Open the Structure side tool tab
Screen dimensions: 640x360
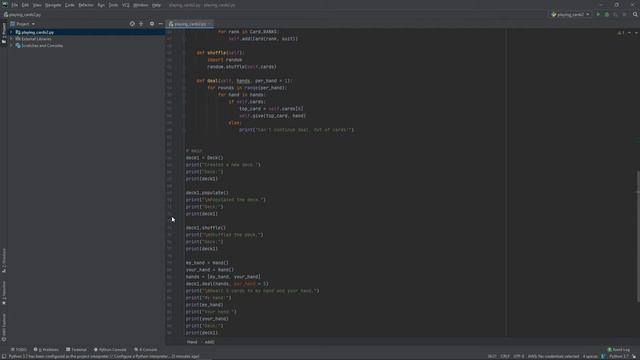tap(4, 260)
